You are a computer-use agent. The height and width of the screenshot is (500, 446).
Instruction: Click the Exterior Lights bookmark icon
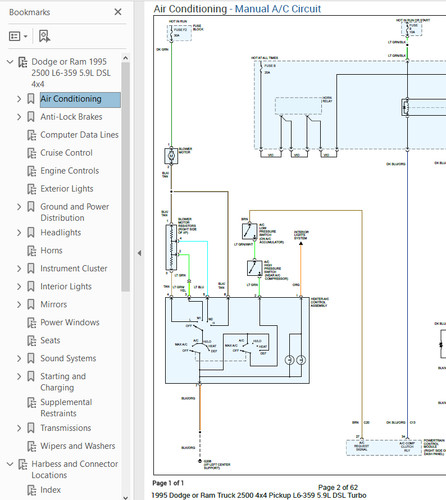[x=32, y=189]
